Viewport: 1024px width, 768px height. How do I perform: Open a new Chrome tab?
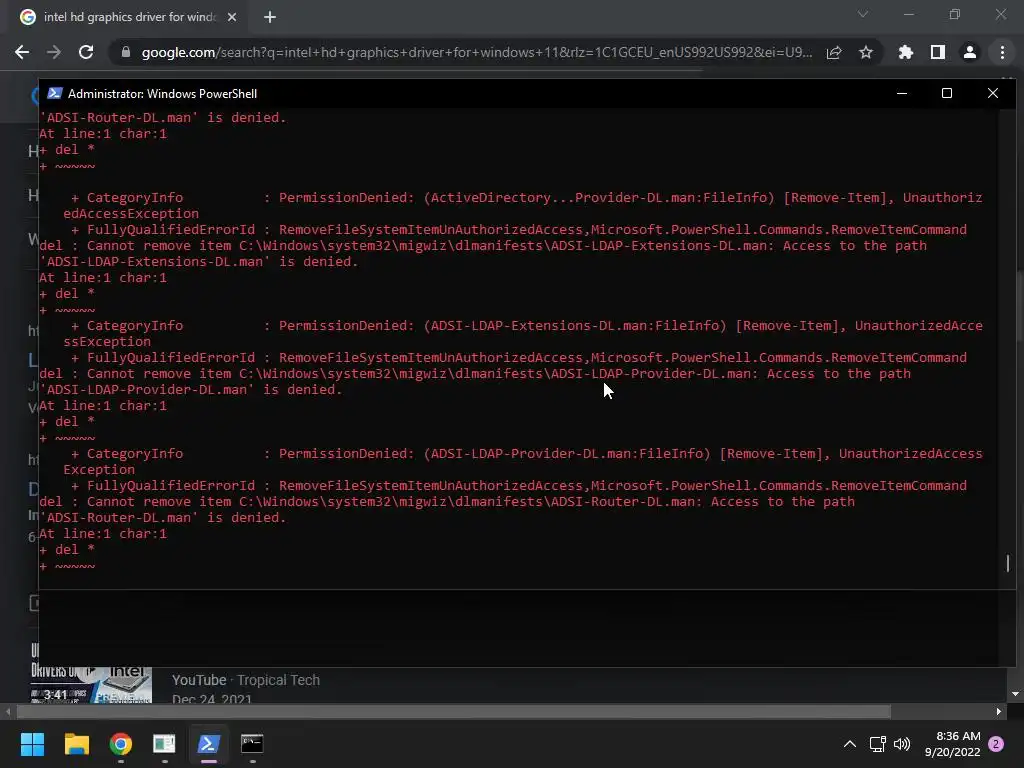tap(270, 17)
